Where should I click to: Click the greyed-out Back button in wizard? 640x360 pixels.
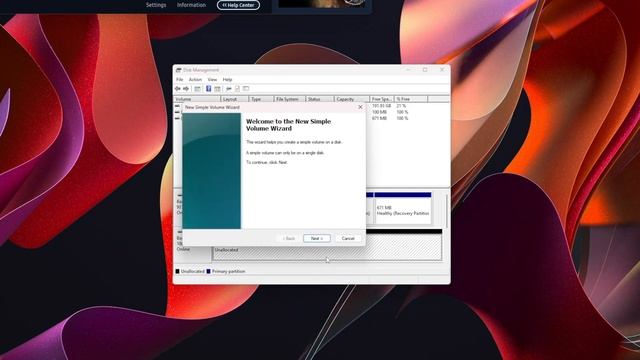point(289,238)
